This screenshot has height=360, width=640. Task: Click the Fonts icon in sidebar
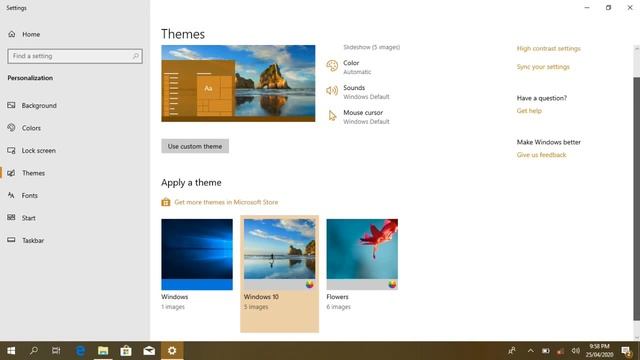11,195
